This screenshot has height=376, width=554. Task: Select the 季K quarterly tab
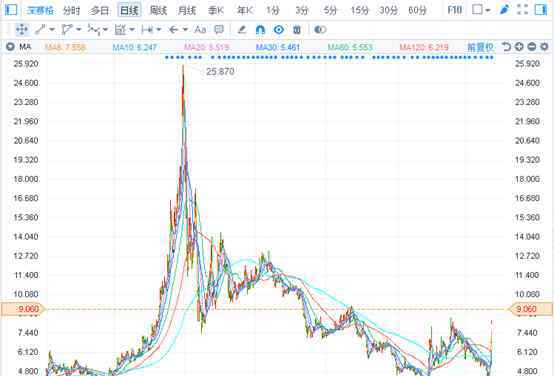(216, 11)
